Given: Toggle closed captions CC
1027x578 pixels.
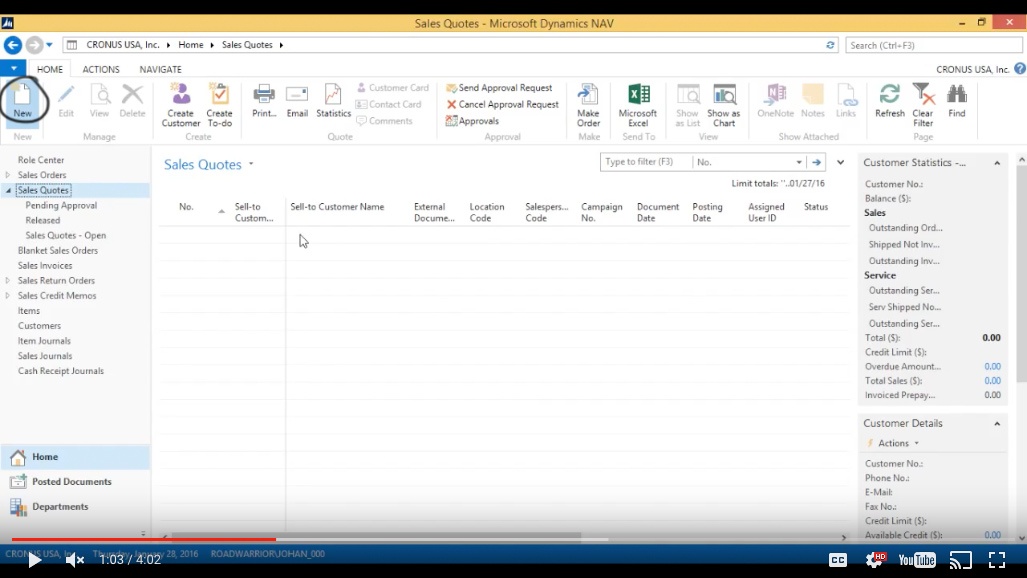Looking at the screenshot, I should pos(838,560).
